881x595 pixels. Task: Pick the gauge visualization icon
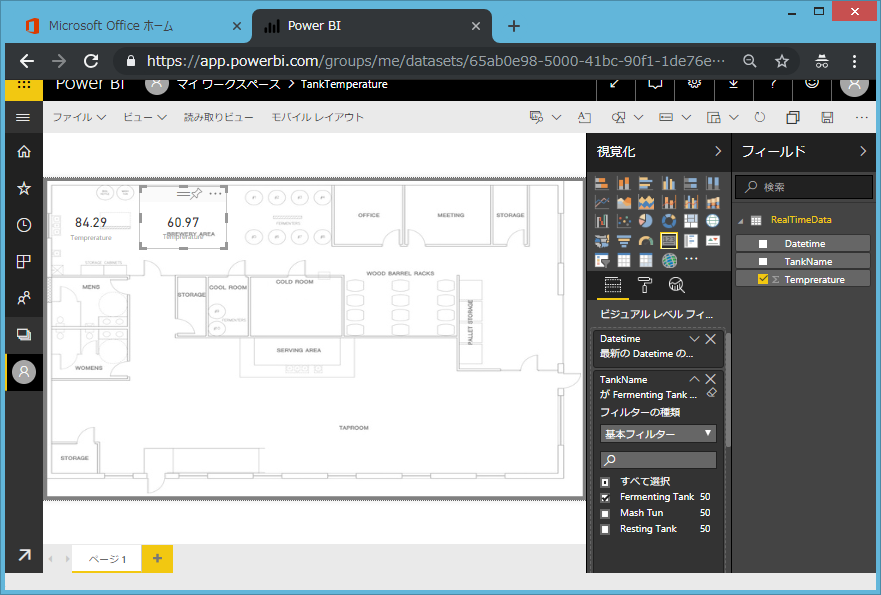coord(646,241)
